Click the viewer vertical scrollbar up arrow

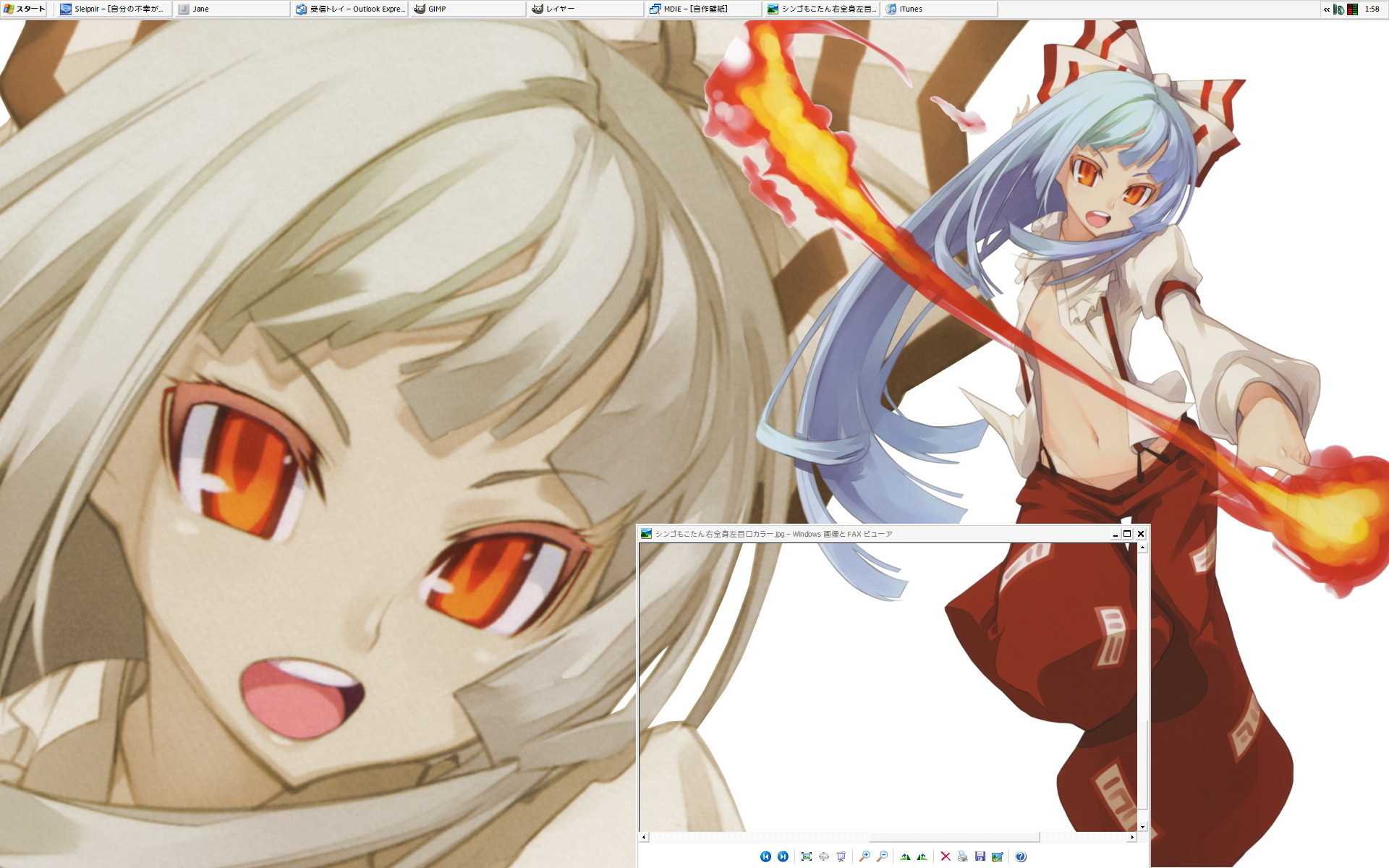tap(1142, 548)
